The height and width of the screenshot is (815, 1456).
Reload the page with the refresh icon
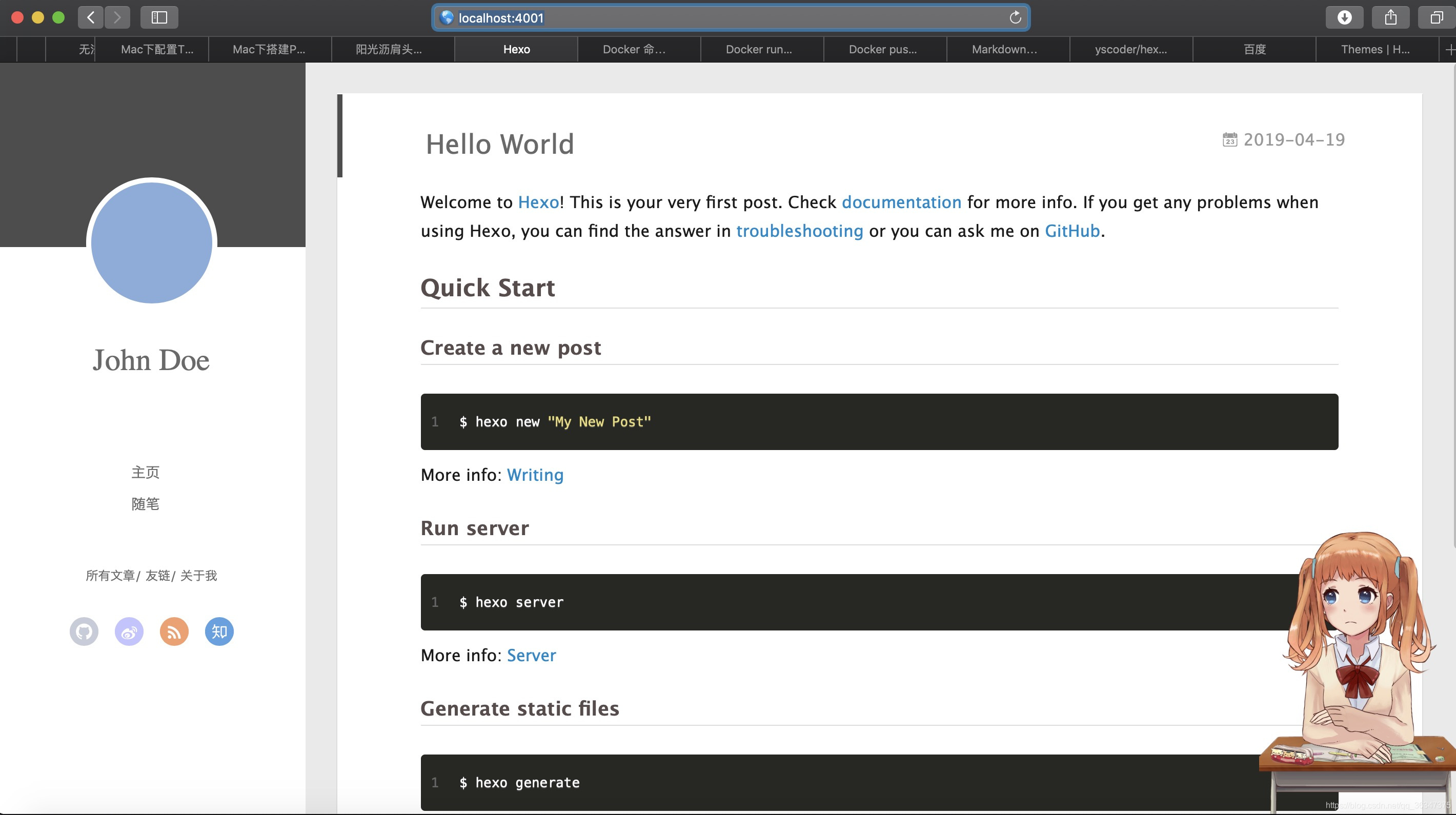point(1015,17)
